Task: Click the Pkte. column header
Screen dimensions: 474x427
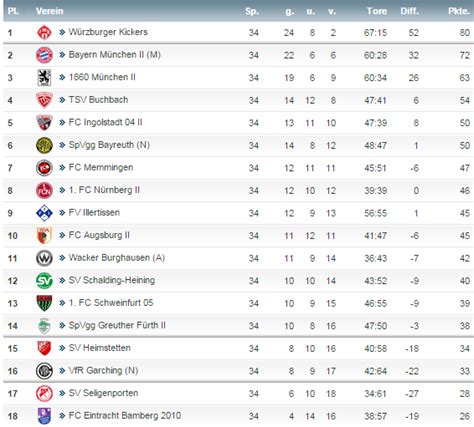Action: [459, 11]
